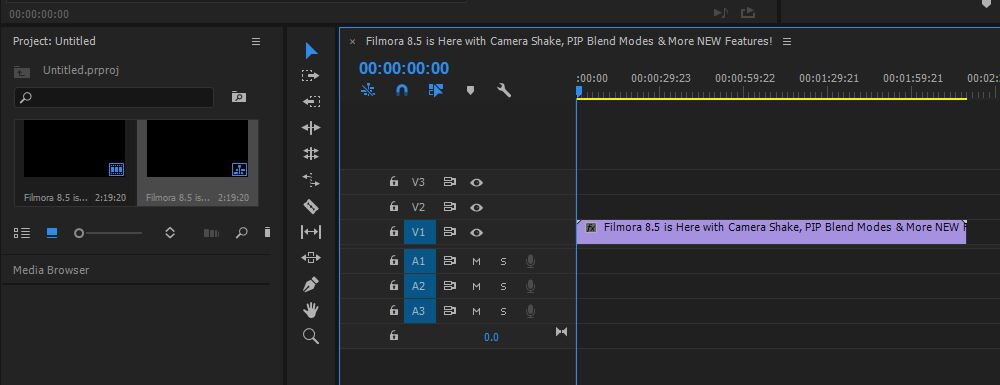This screenshot has height=385, width=1000.
Task: Add a marker to the timeline
Action: (470, 91)
